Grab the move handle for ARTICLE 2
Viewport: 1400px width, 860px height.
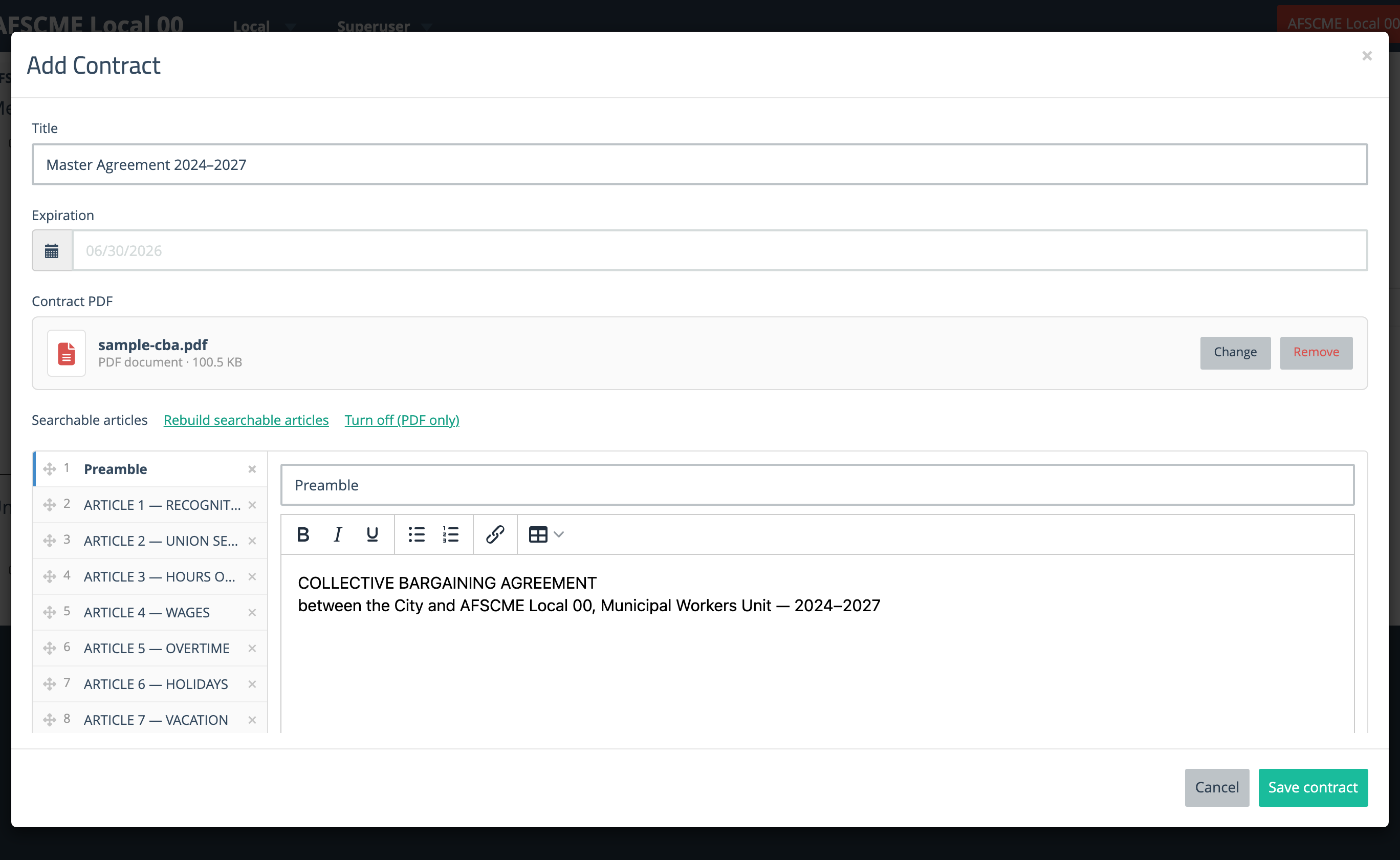coord(50,541)
